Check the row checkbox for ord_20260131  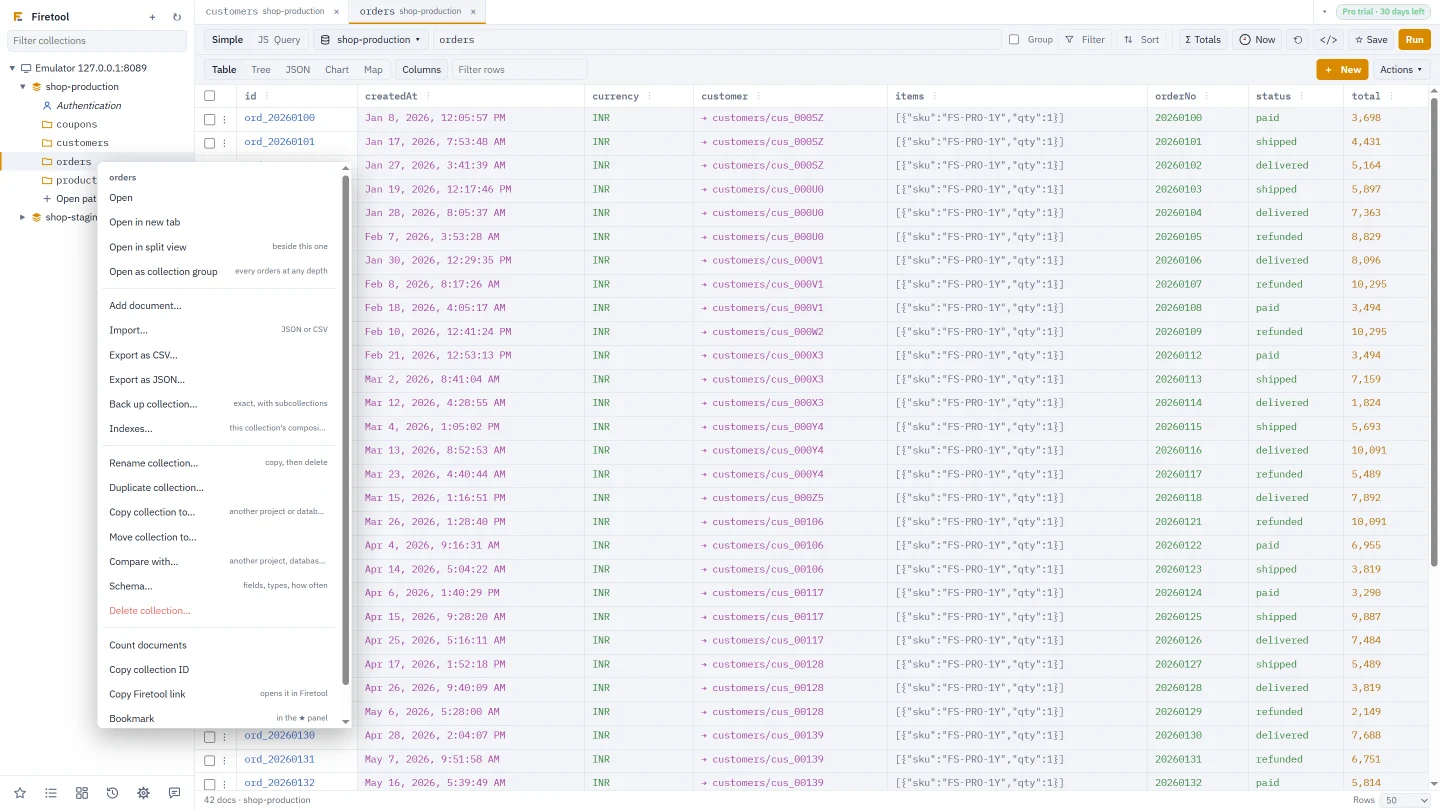(210, 760)
